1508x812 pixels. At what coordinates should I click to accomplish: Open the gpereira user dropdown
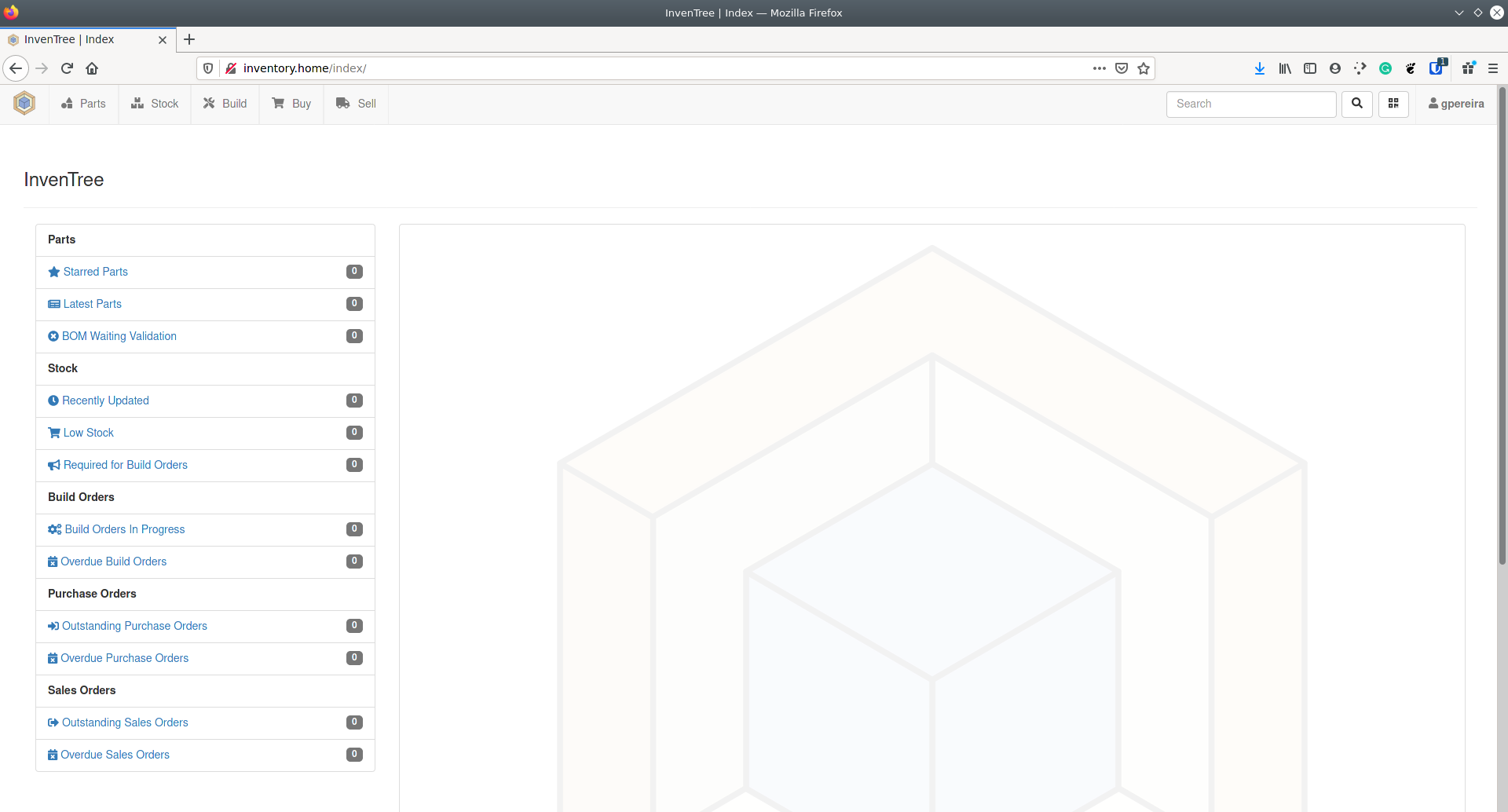[1455, 104]
